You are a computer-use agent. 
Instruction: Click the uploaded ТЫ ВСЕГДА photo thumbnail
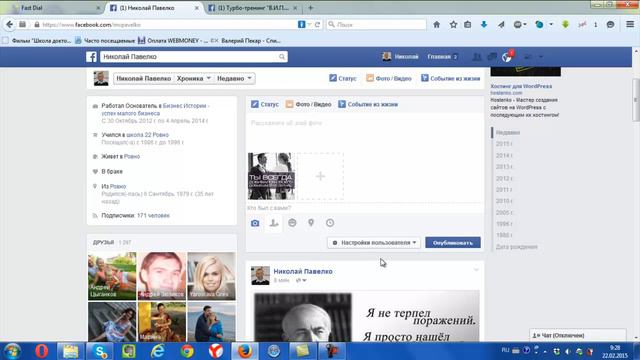tap(271, 176)
